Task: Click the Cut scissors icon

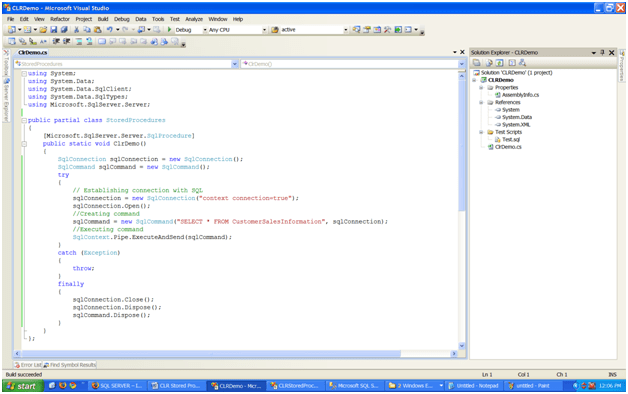Action: point(76,30)
